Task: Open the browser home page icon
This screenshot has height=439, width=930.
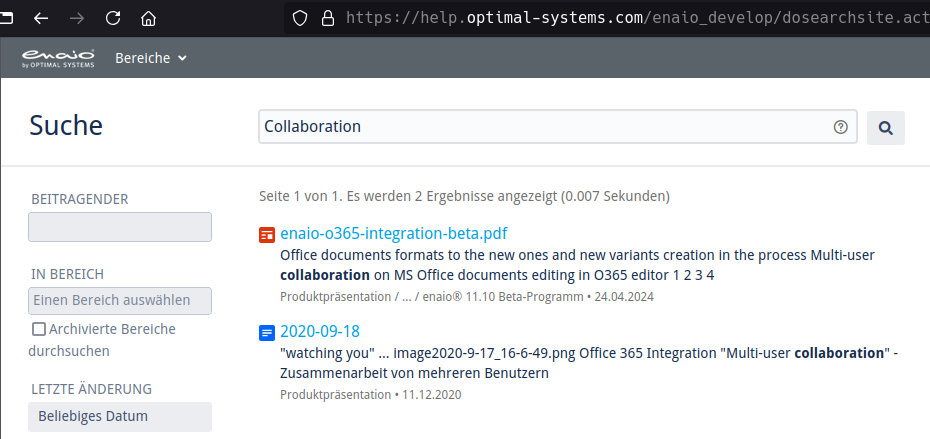Action: (148, 18)
